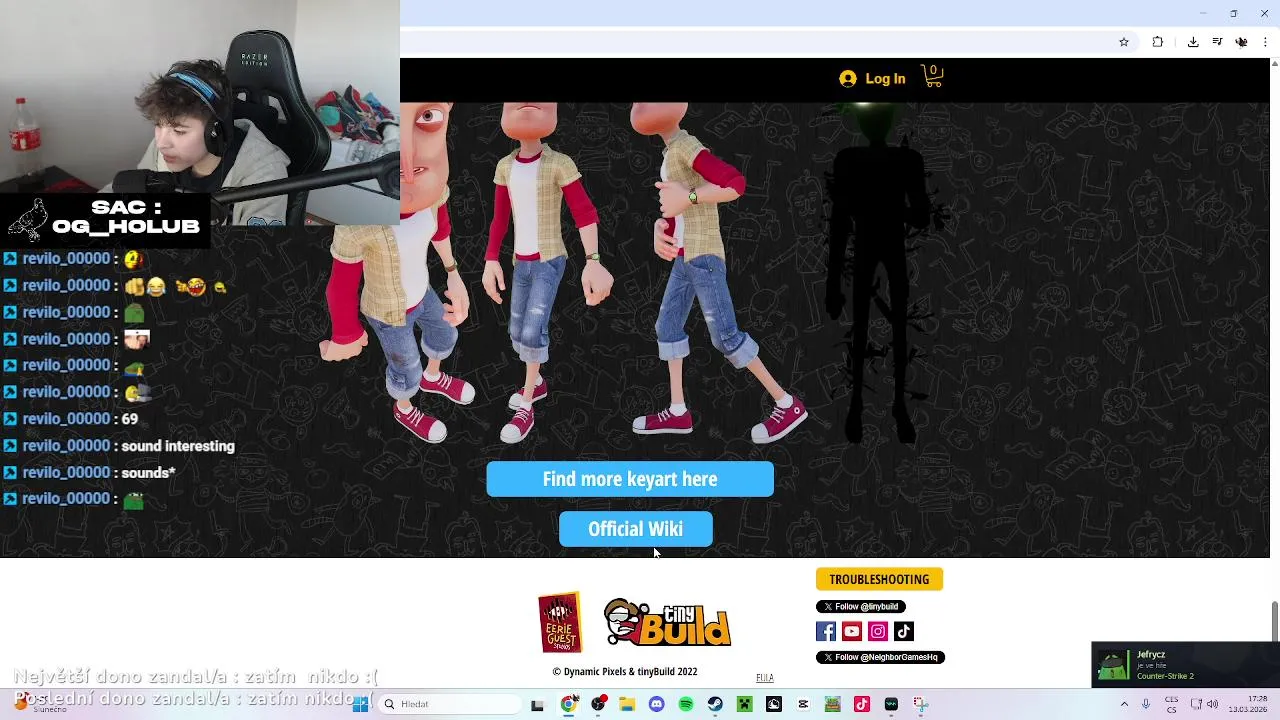
Task: Open the volume tray icon
Action: coord(1213,705)
